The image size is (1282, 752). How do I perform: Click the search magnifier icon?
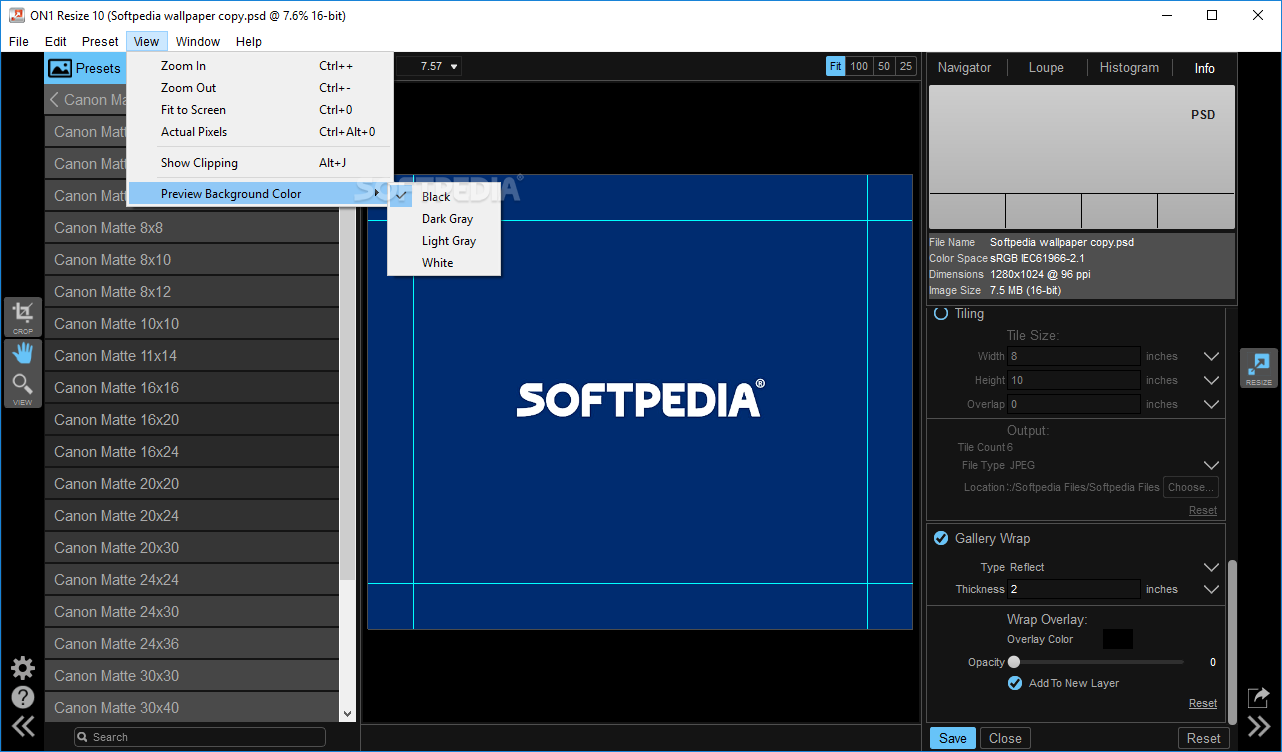[x=83, y=737]
